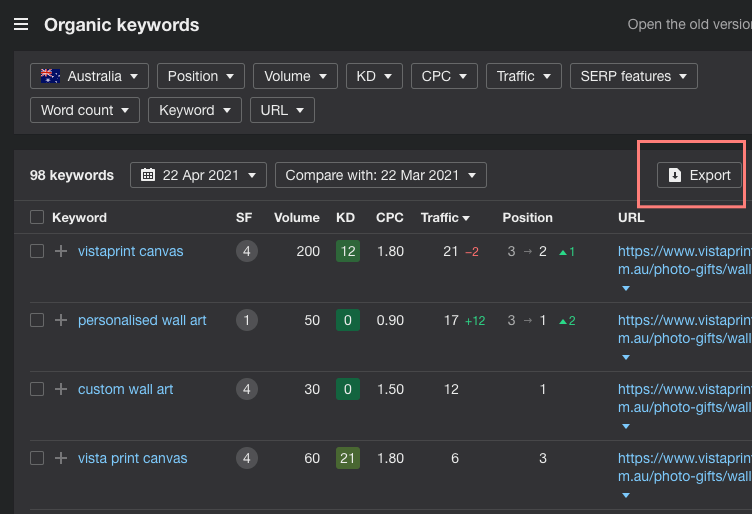Viewport: 752px width, 514px height.
Task: Click the Australia flag icon
Action: click(50, 76)
